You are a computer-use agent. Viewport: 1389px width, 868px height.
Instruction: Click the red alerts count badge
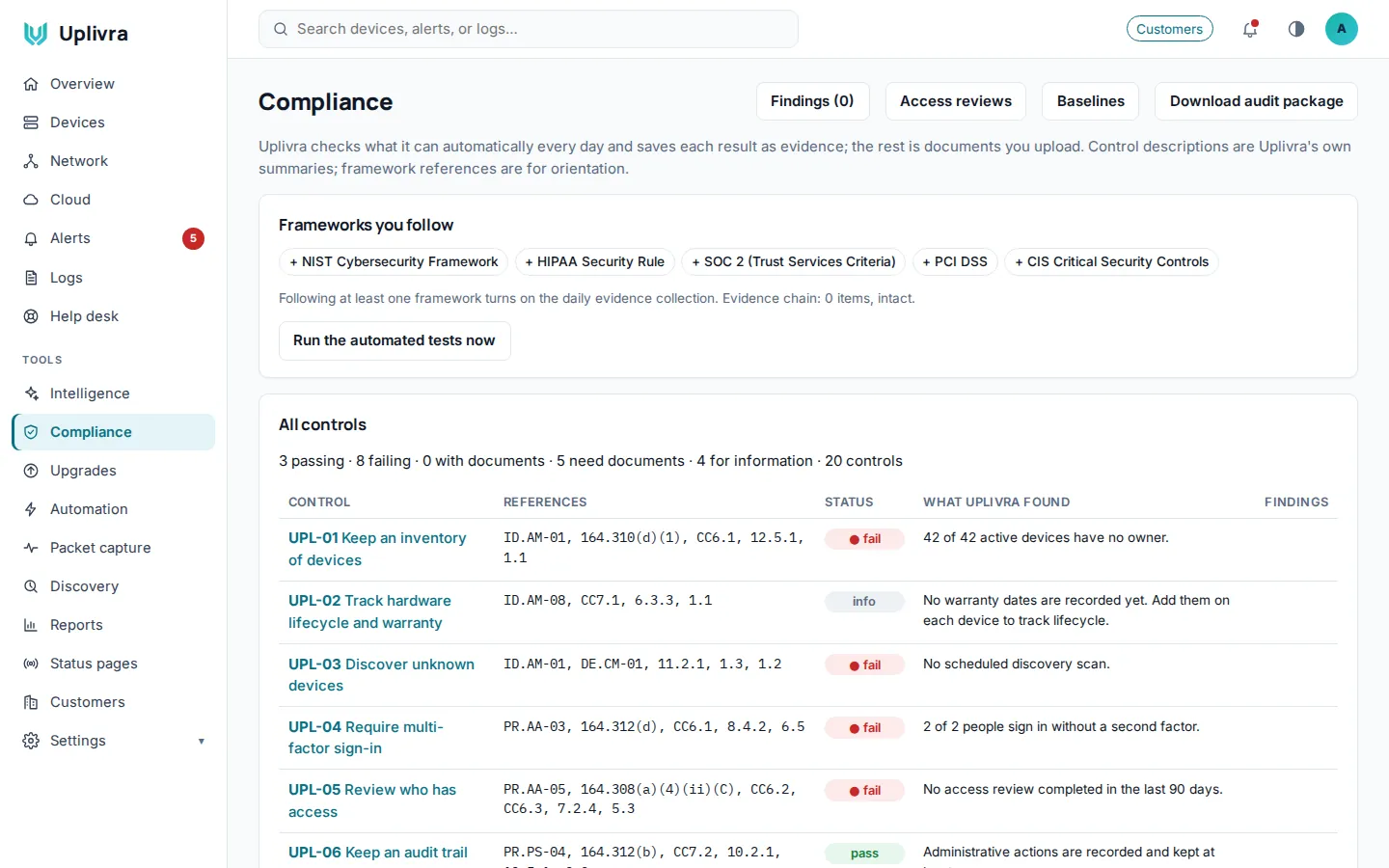tap(193, 238)
